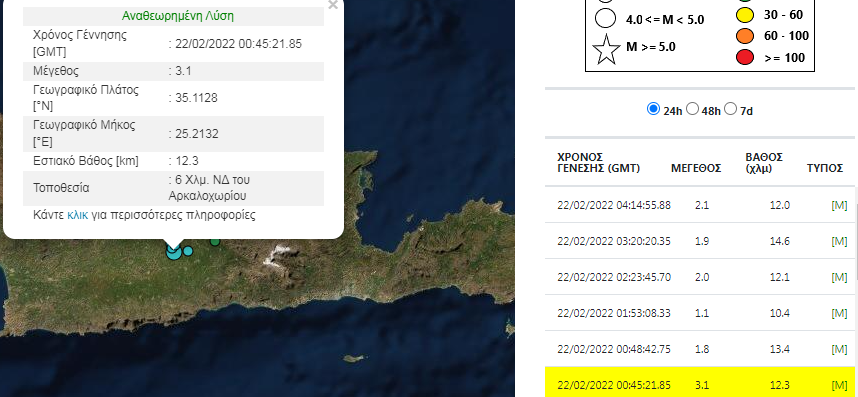Click the green earthquake marker on map
858x397 pixels.
click(x=215, y=241)
